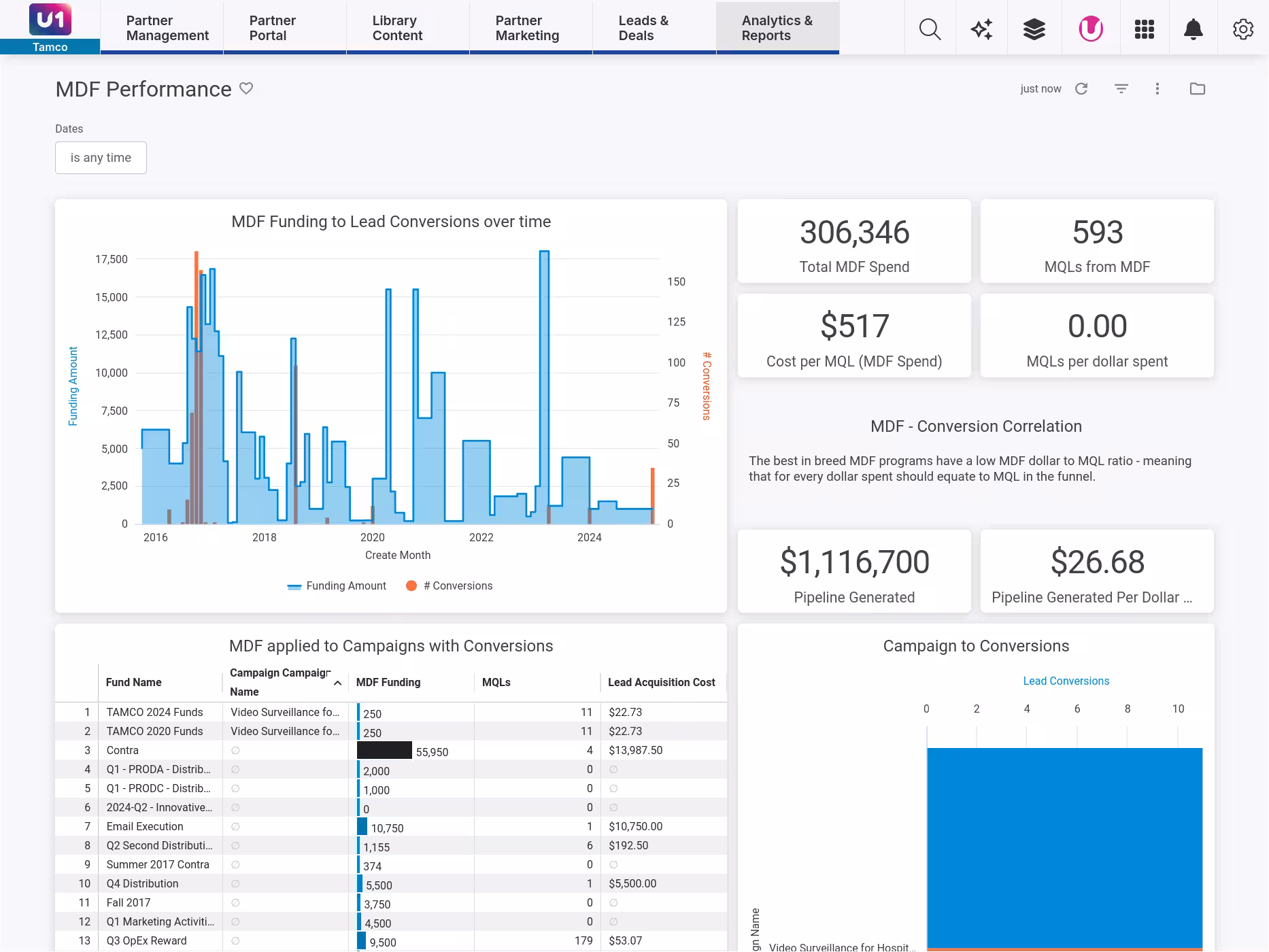Viewport: 1269px width, 952px height.
Task: Click Fund Name column header
Action: [x=134, y=682]
